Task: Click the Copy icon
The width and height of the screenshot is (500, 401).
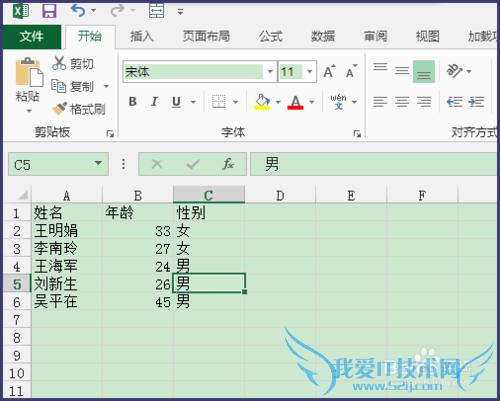Action: (59, 86)
